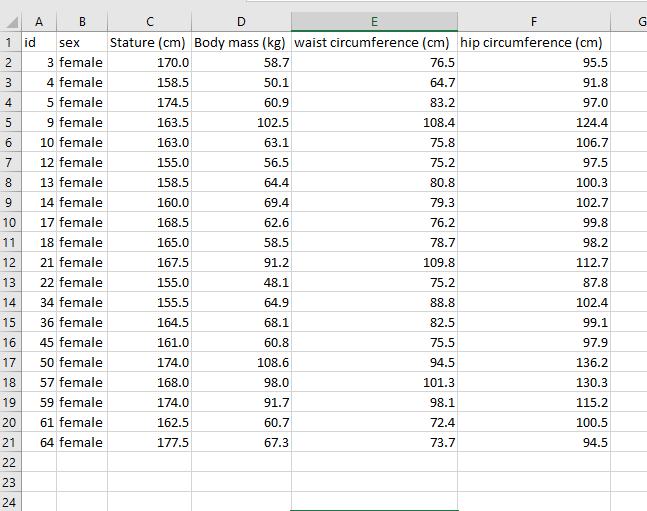Click the Select All corner triangle

pyautogui.click(x=12, y=22)
